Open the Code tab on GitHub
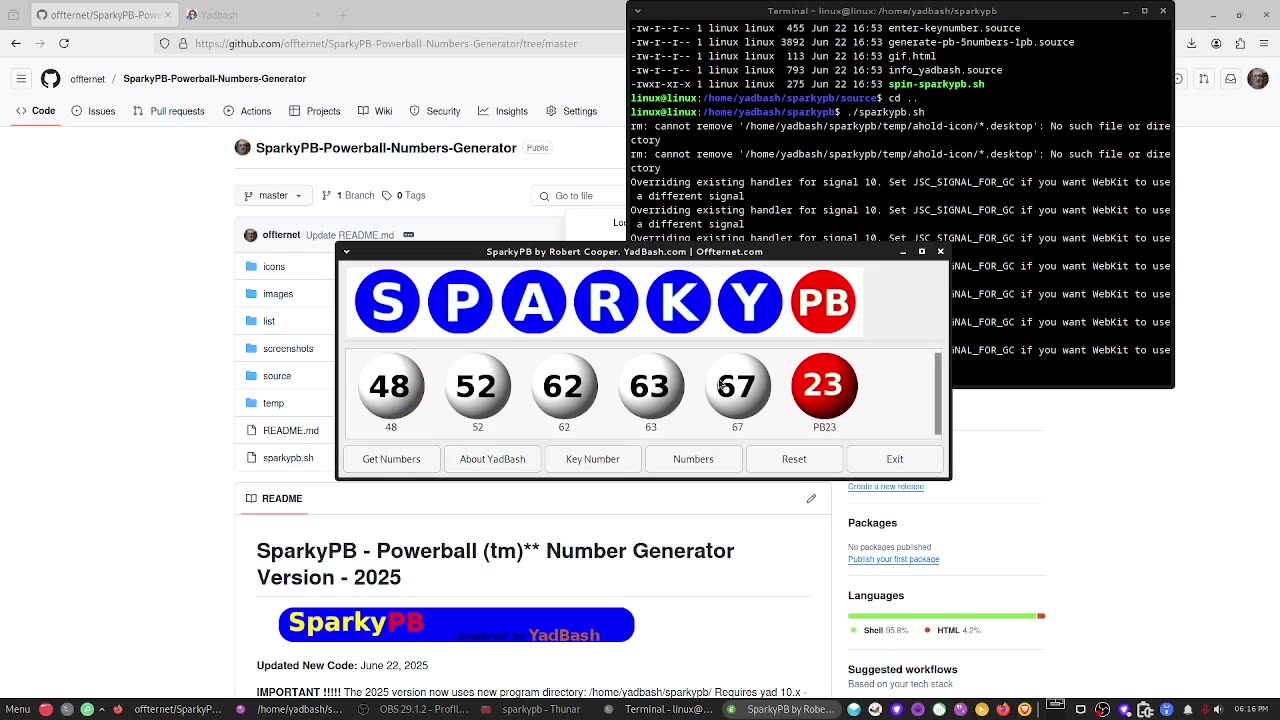The image size is (1280, 720). point(35,111)
